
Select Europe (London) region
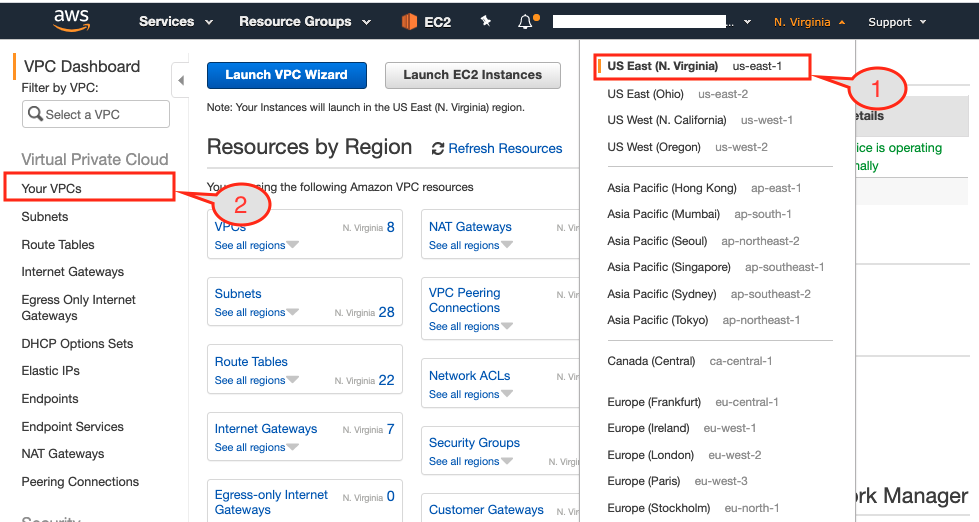(684, 455)
